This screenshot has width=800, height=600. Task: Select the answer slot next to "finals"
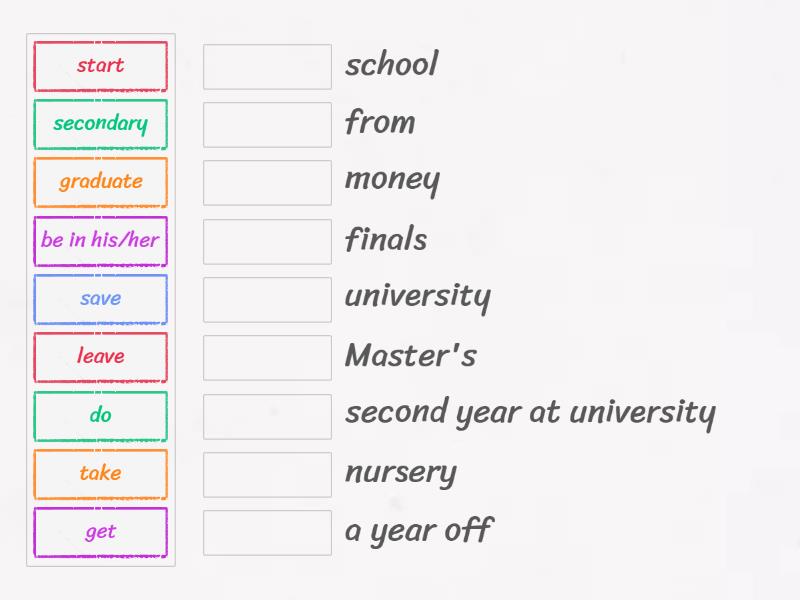[267, 240]
